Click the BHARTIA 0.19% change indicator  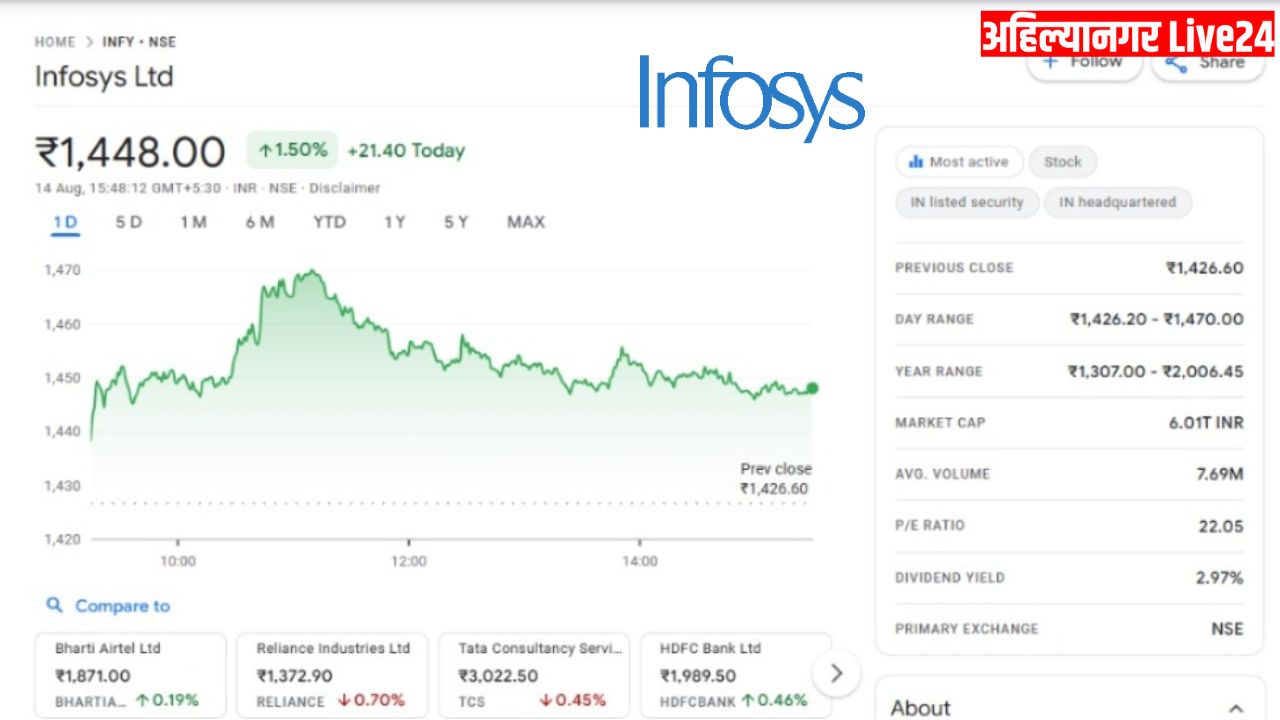[x=166, y=700]
